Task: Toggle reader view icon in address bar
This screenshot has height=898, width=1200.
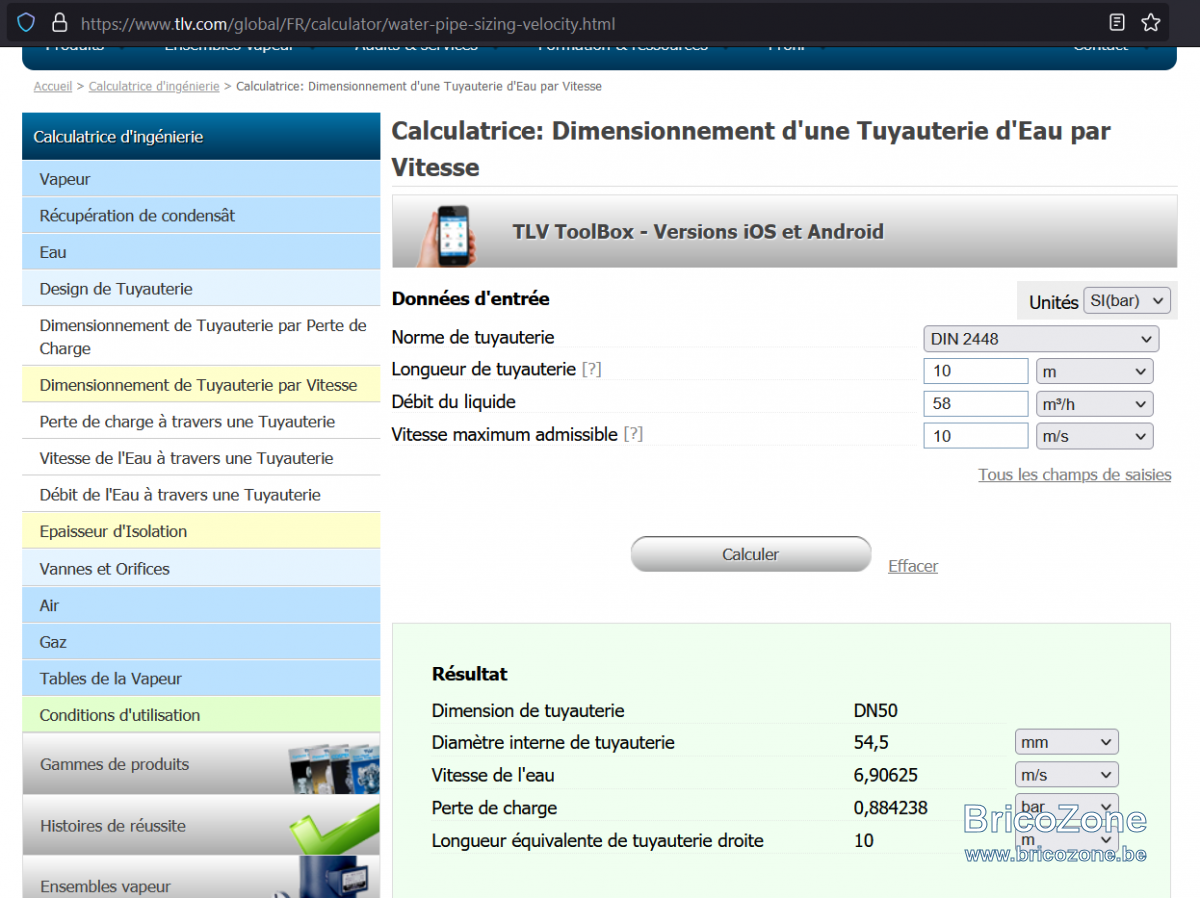Action: (1117, 22)
